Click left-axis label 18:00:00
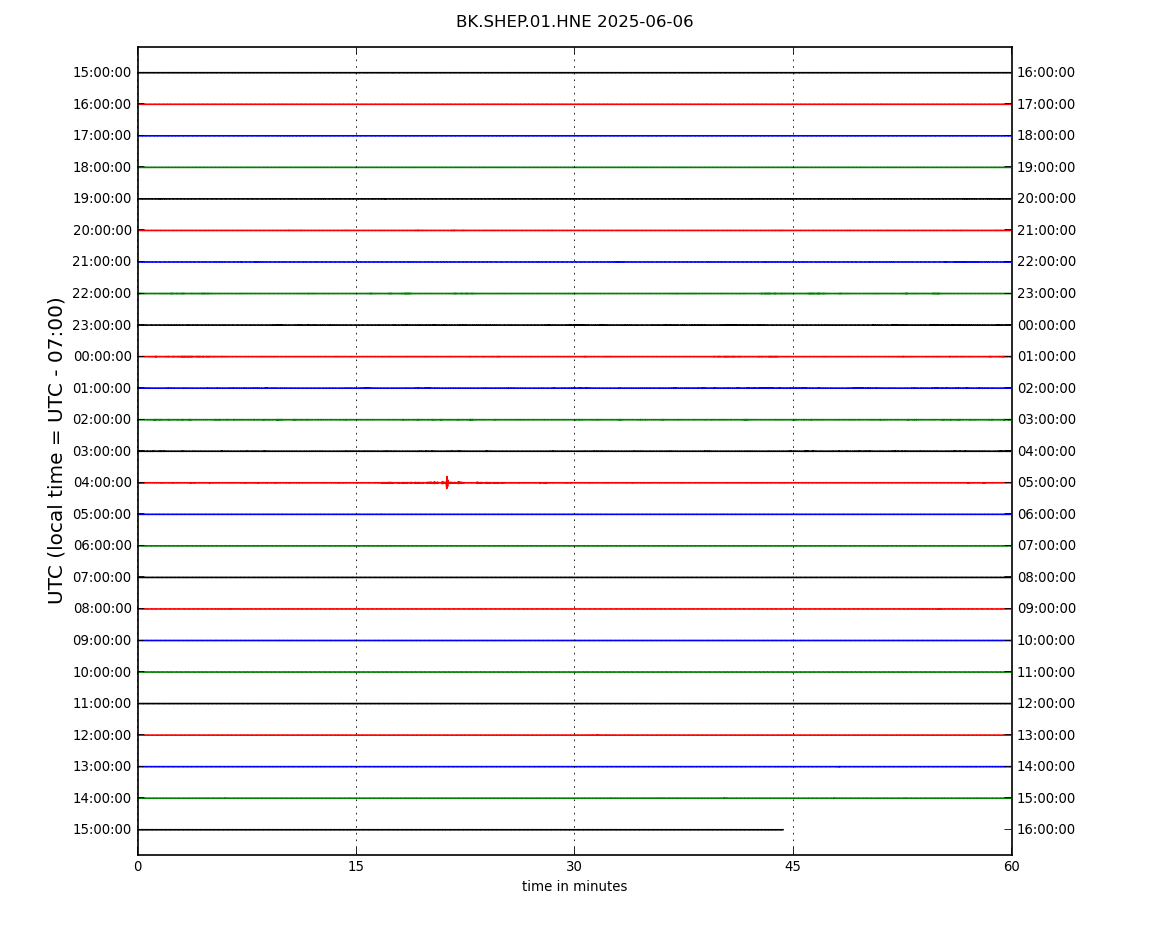The width and height of the screenshot is (1150, 950). 102,167
